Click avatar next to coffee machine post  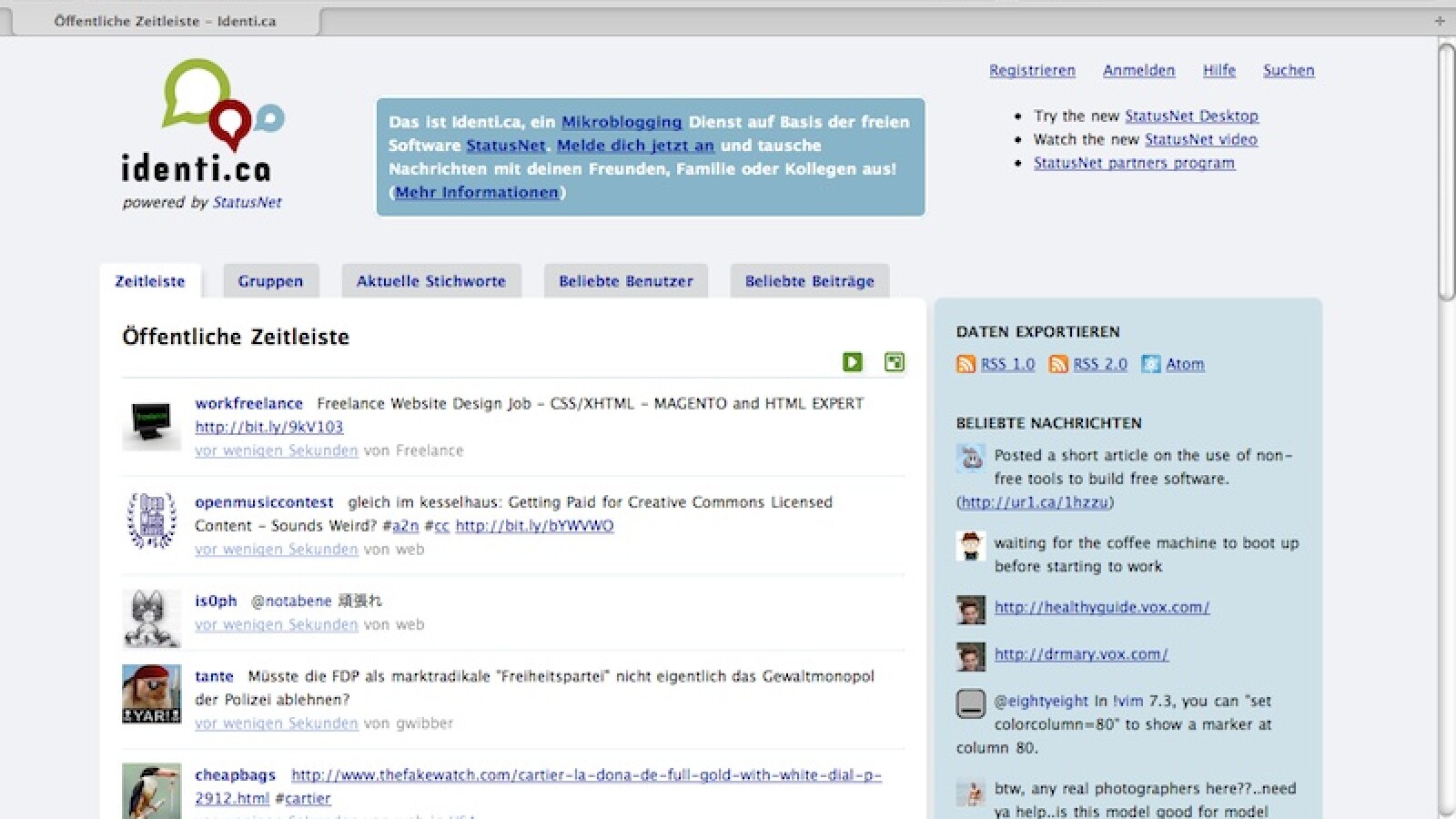coord(971,546)
